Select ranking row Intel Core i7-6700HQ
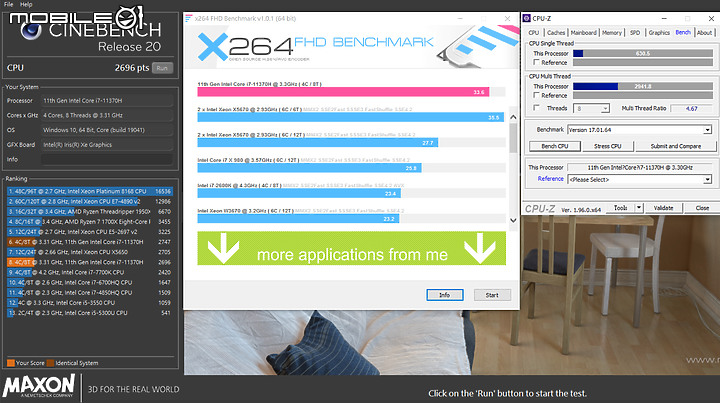 pyautogui.click(x=90, y=282)
